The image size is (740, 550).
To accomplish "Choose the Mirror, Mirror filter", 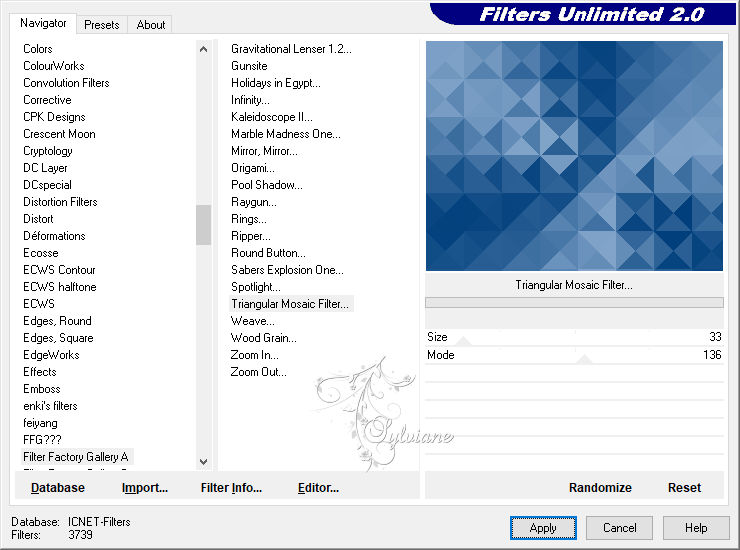I will coord(264,151).
